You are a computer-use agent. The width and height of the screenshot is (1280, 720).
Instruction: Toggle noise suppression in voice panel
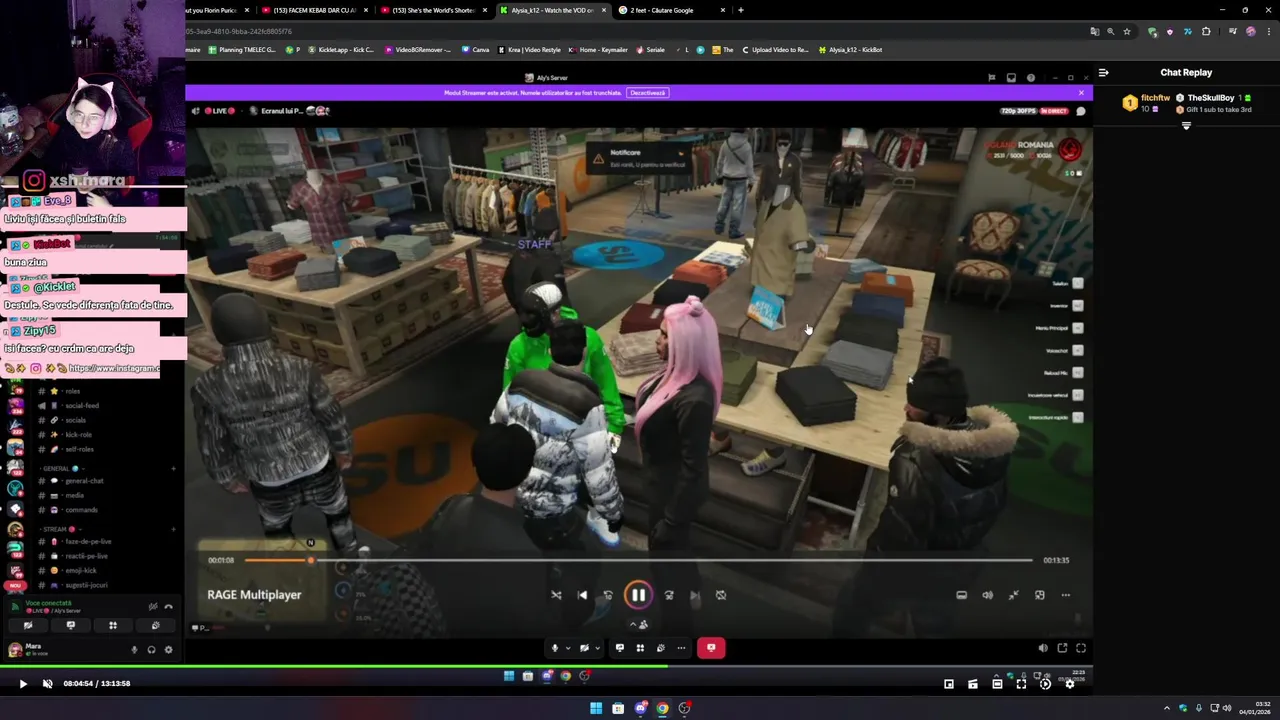[153, 607]
